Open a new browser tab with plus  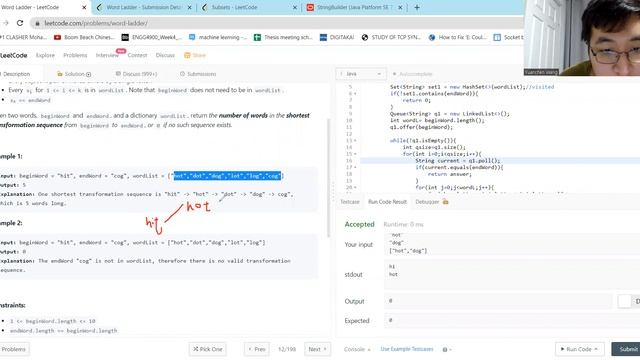[x=417, y=7]
